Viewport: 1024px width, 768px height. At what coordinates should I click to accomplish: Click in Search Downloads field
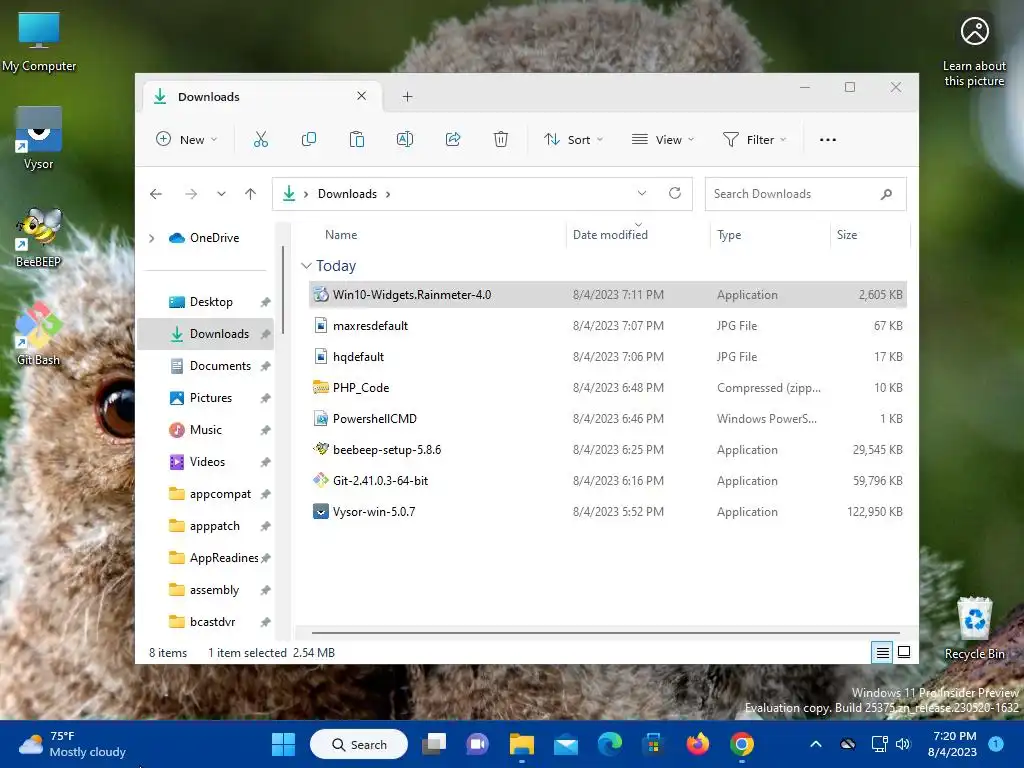pos(805,194)
